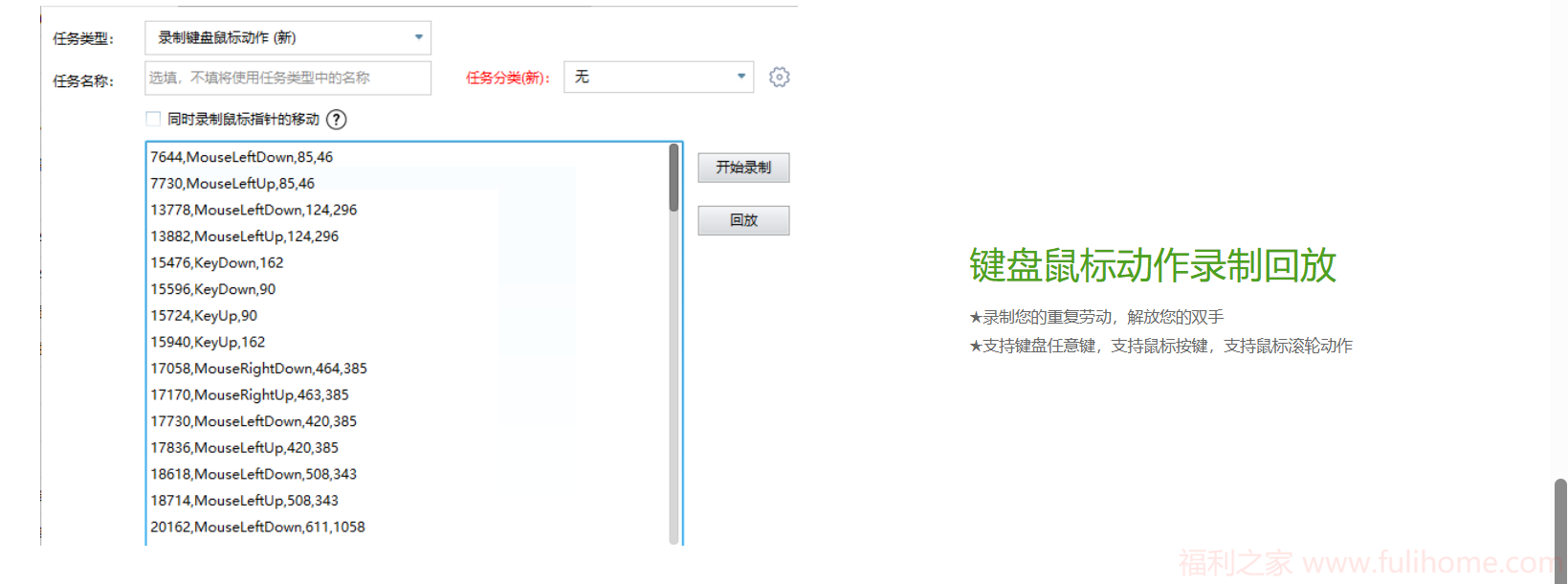Enable recording mouse pointer movement checkbox
Viewport: 1568px width, 584px height.
[x=153, y=119]
